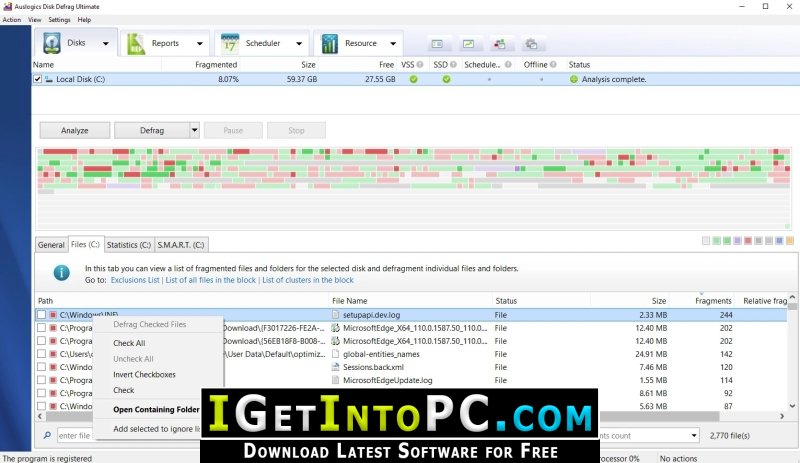
Task: Open List of clusters in the block
Action: point(308,280)
